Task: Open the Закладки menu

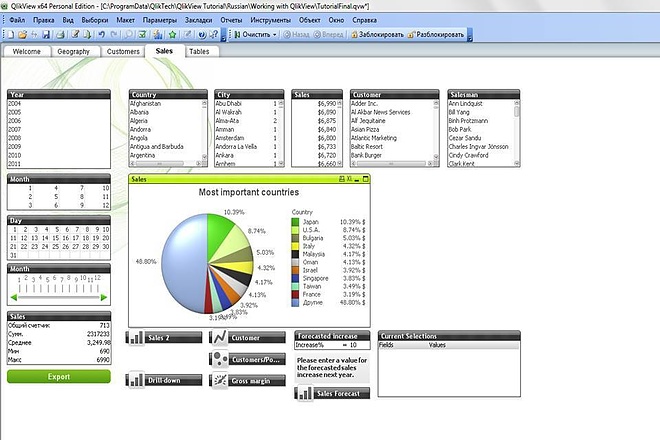Action: tap(198, 20)
